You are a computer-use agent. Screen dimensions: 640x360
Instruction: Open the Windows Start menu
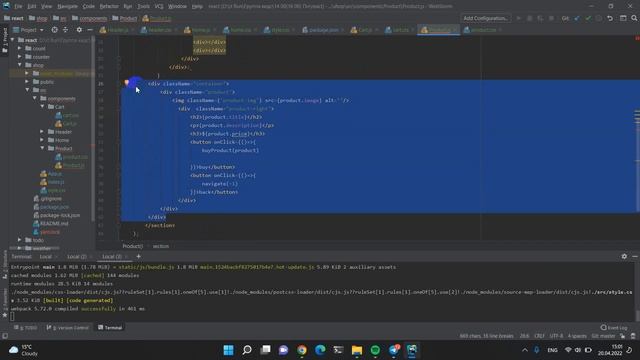point(229,350)
